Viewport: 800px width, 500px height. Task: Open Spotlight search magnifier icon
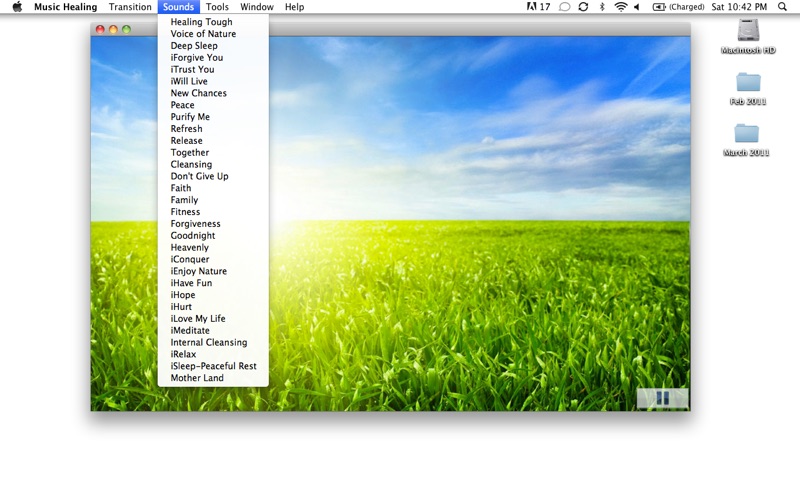[782, 7]
